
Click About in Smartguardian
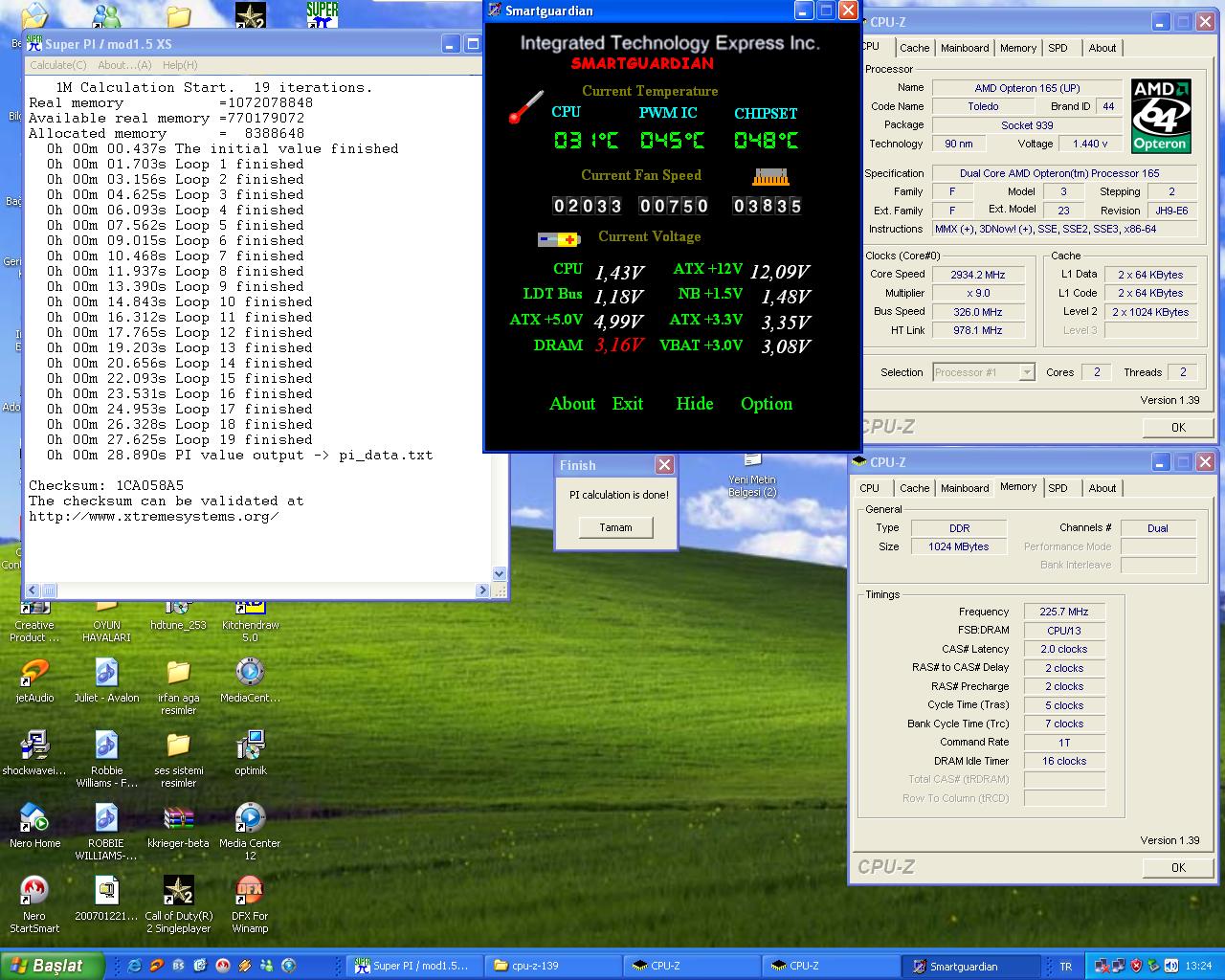click(x=572, y=404)
